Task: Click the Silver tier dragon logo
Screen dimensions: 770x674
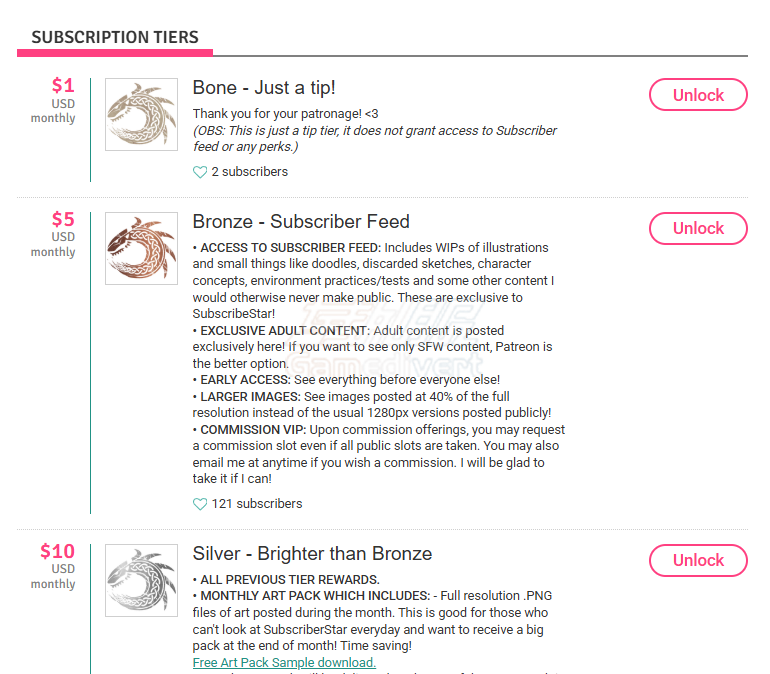Action: (141, 581)
